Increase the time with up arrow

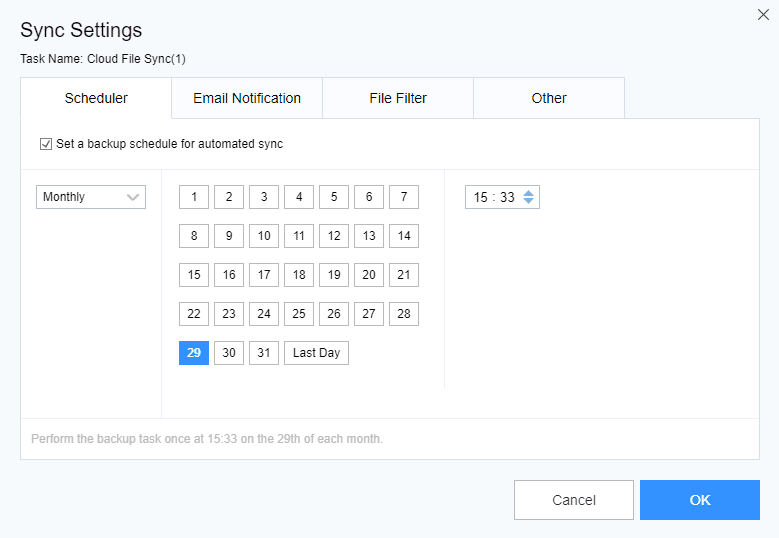click(529, 193)
